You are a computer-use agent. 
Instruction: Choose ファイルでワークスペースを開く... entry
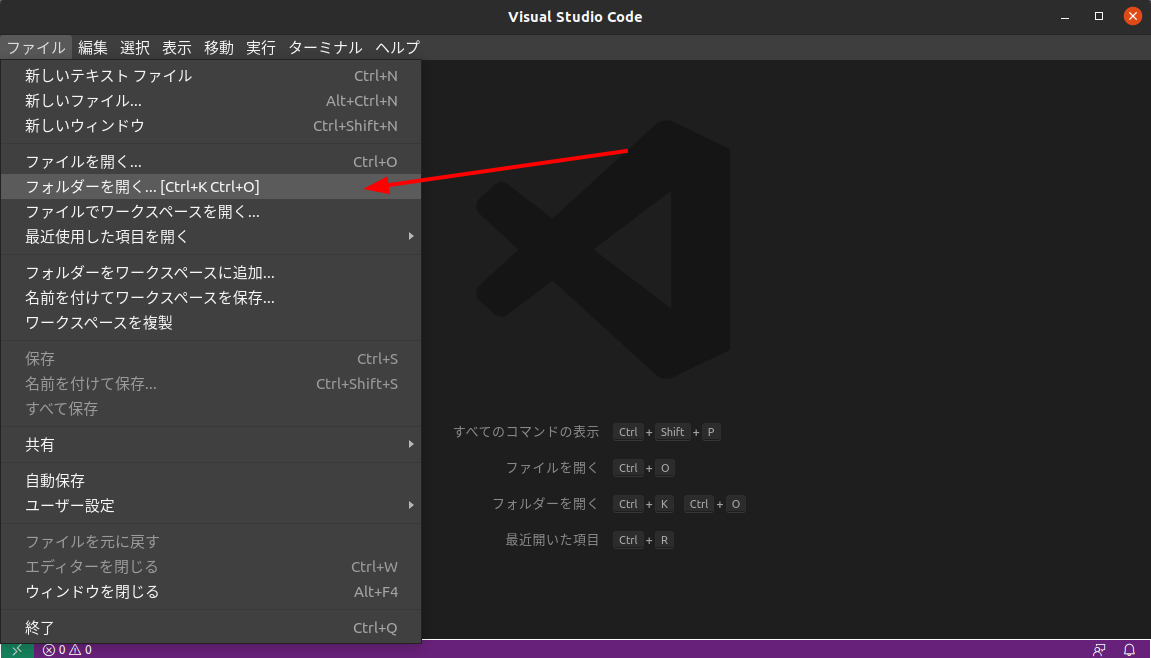(x=211, y=212)
